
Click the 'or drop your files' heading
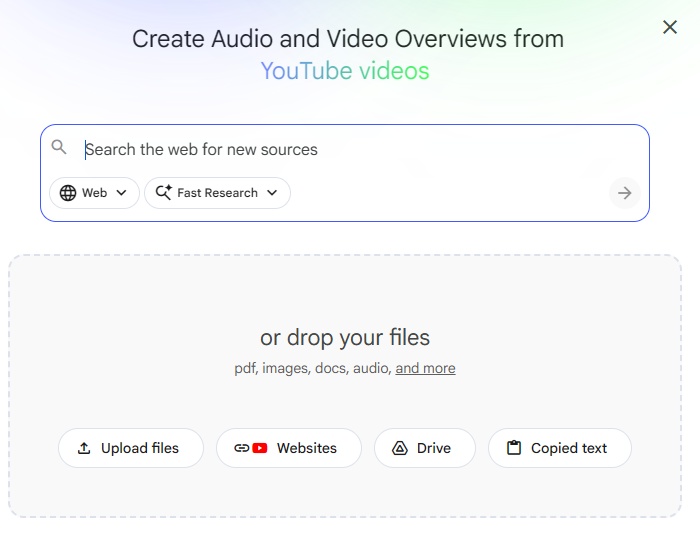pos(345,337)
